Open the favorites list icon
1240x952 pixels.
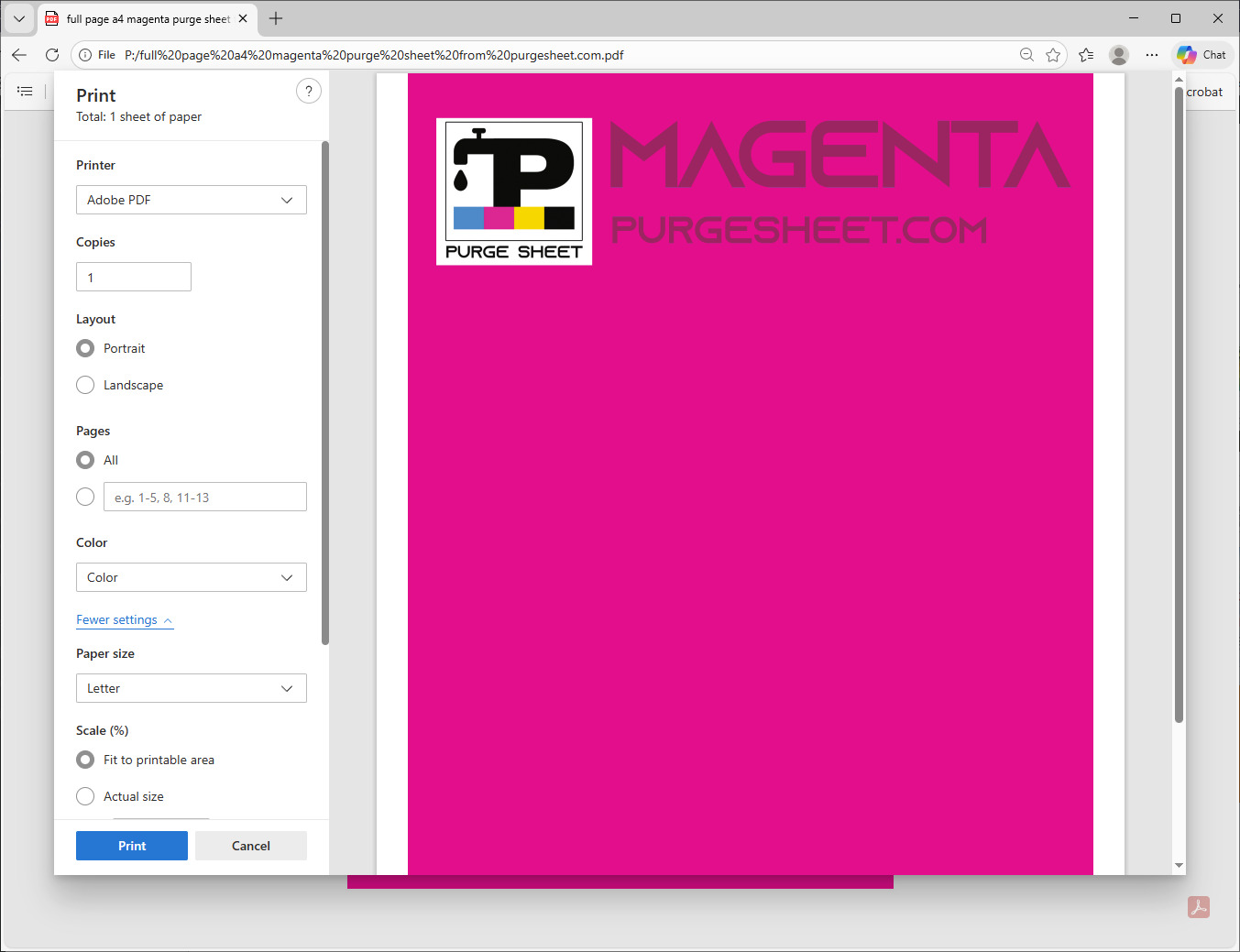(x=1086, y=55)
